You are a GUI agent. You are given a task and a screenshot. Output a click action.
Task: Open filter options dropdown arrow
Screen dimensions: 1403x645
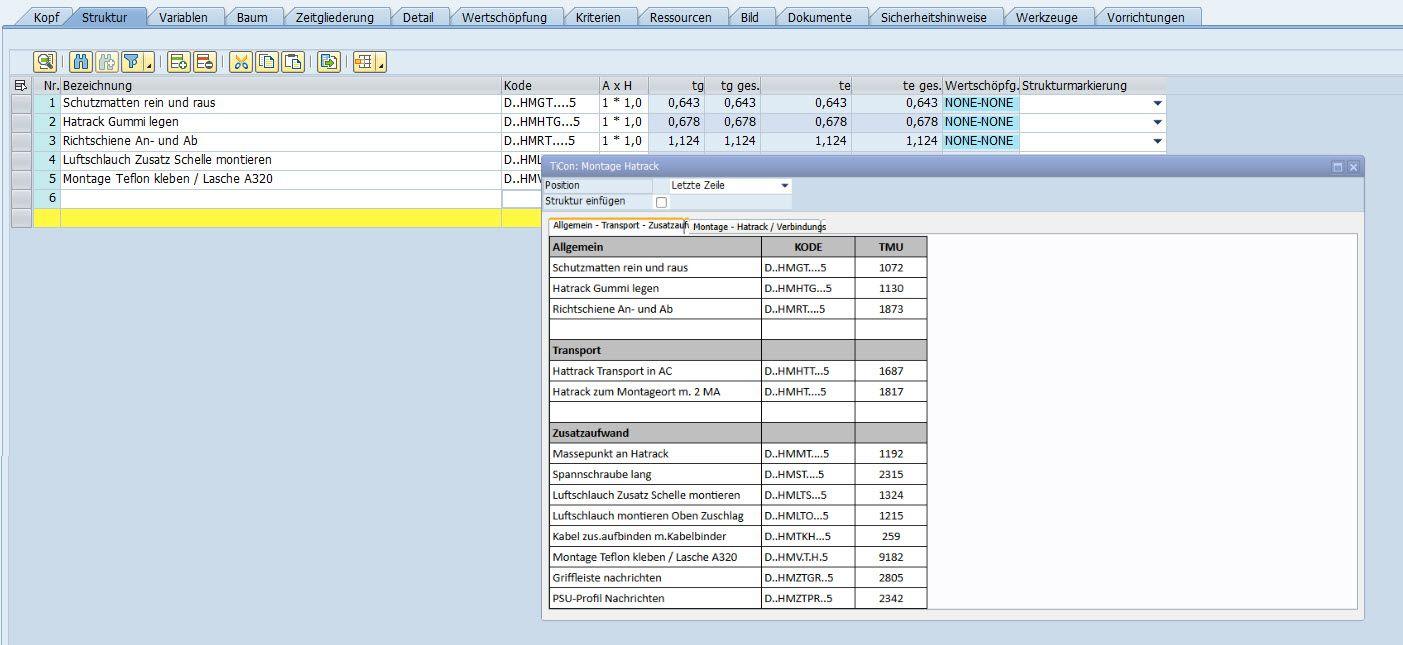click(150, 64)
